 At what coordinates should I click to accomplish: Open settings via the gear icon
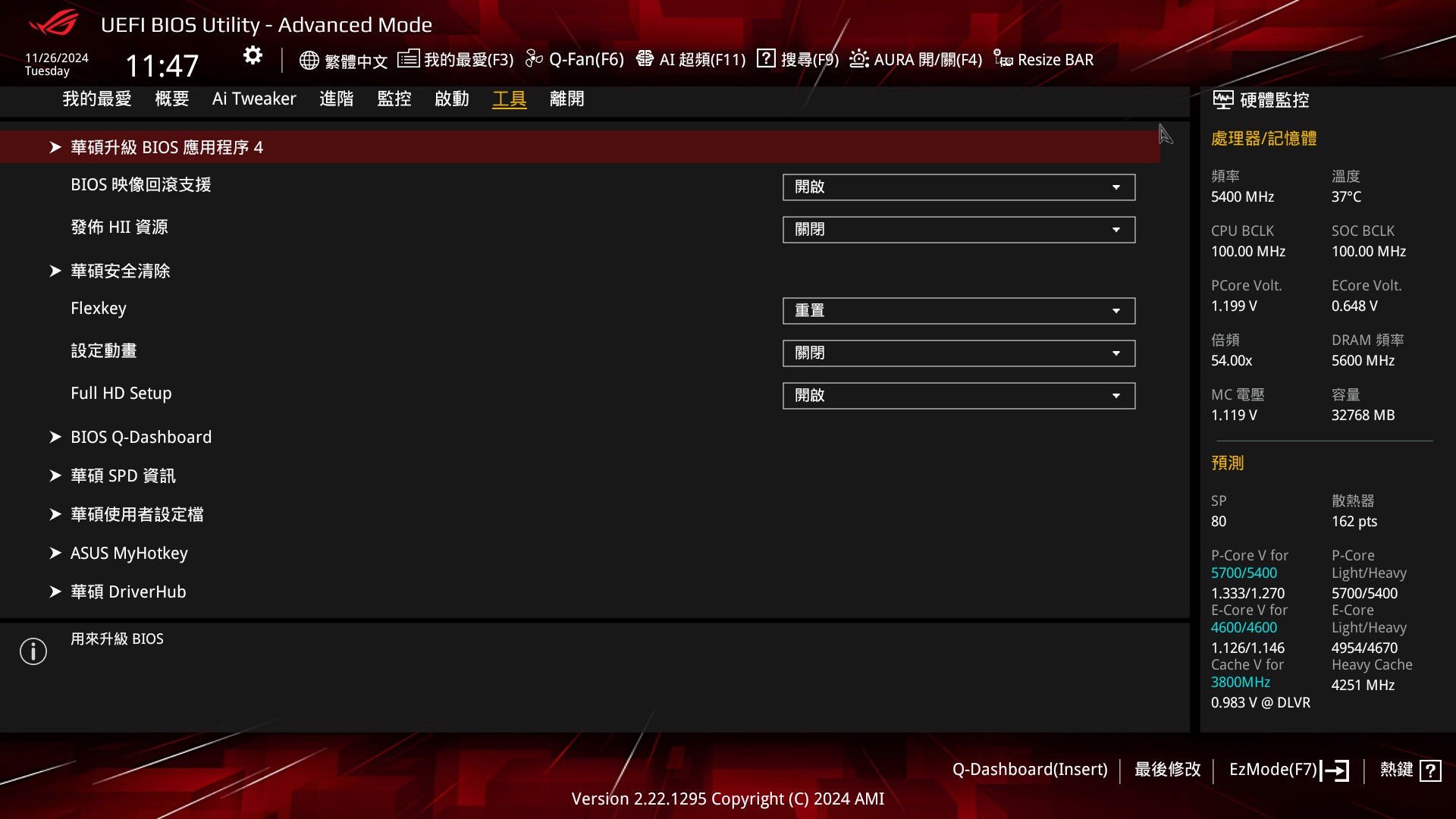coord(253,55)
